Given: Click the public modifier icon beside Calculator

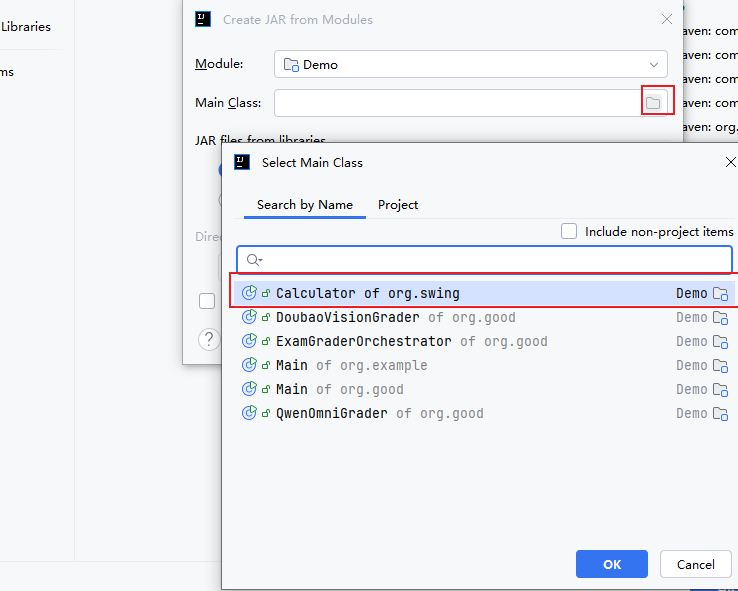Looking at the screenshot, I should pos(266,293).
